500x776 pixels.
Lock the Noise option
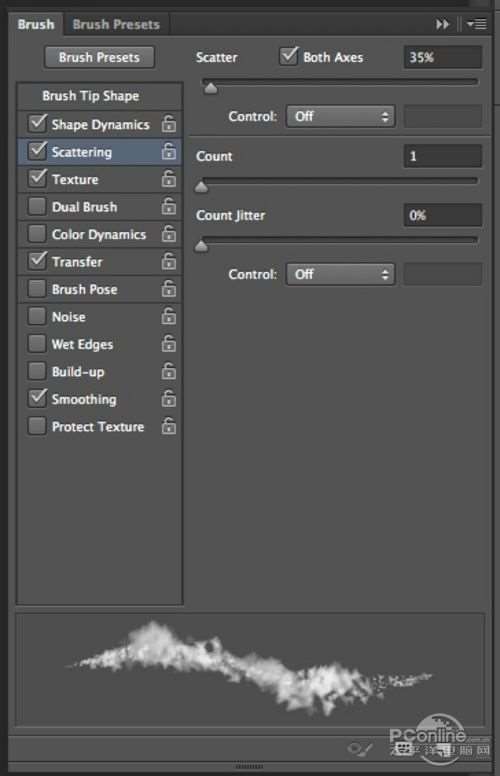tap(169, 316)
